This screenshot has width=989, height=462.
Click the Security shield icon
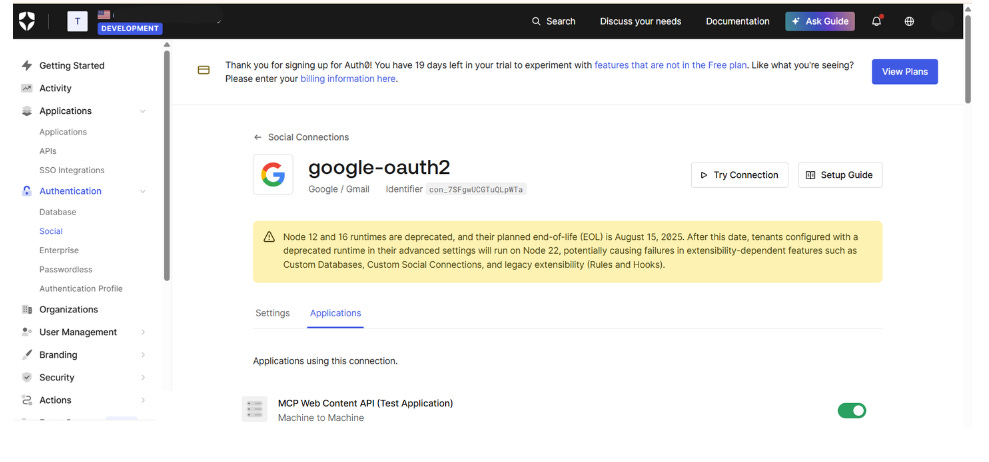tap(26, 377)
